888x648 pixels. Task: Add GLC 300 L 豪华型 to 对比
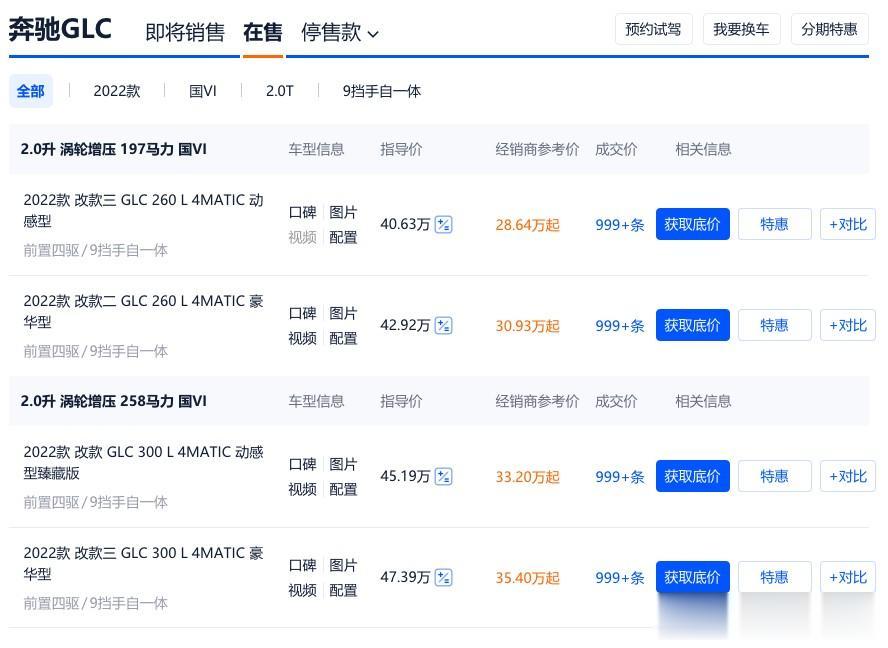click(x=848, y=577)
